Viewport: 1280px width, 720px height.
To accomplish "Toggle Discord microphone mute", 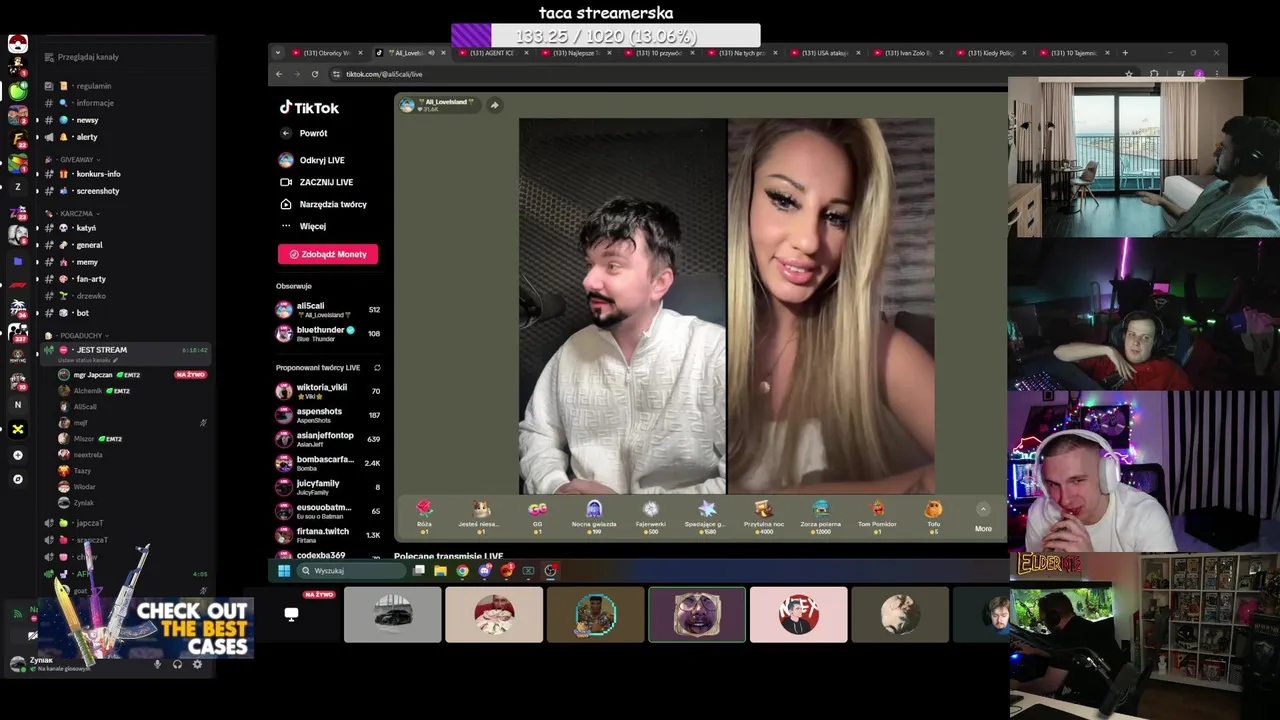I will pos(157,664).
